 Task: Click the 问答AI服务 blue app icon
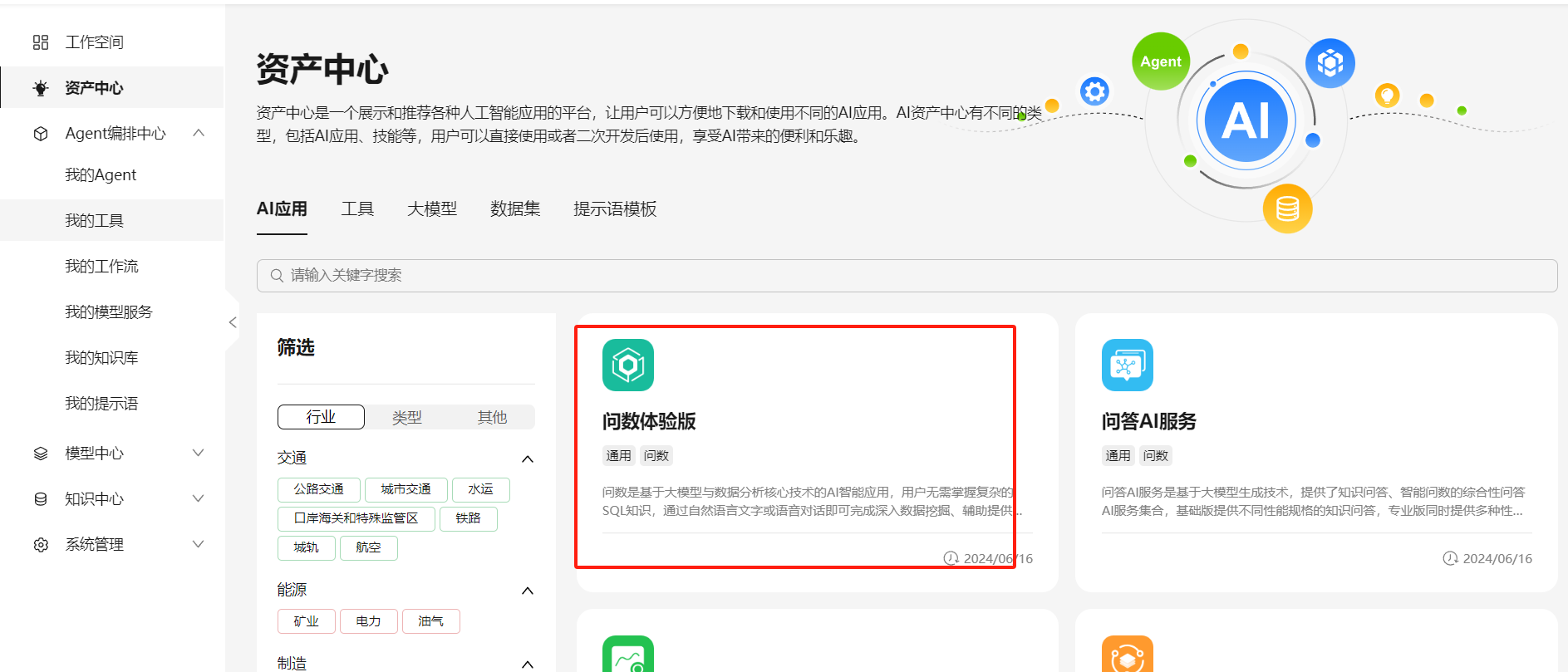pos(1128,365)
